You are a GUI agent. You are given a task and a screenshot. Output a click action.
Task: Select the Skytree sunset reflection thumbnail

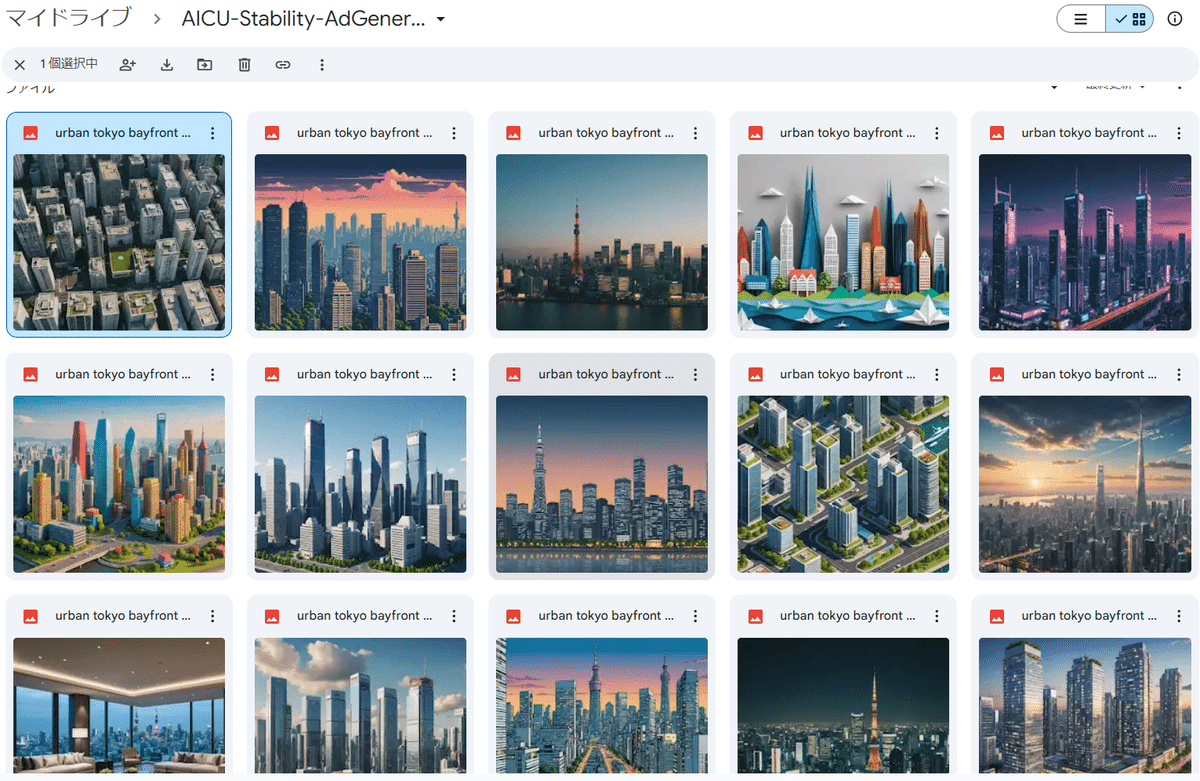602,484
